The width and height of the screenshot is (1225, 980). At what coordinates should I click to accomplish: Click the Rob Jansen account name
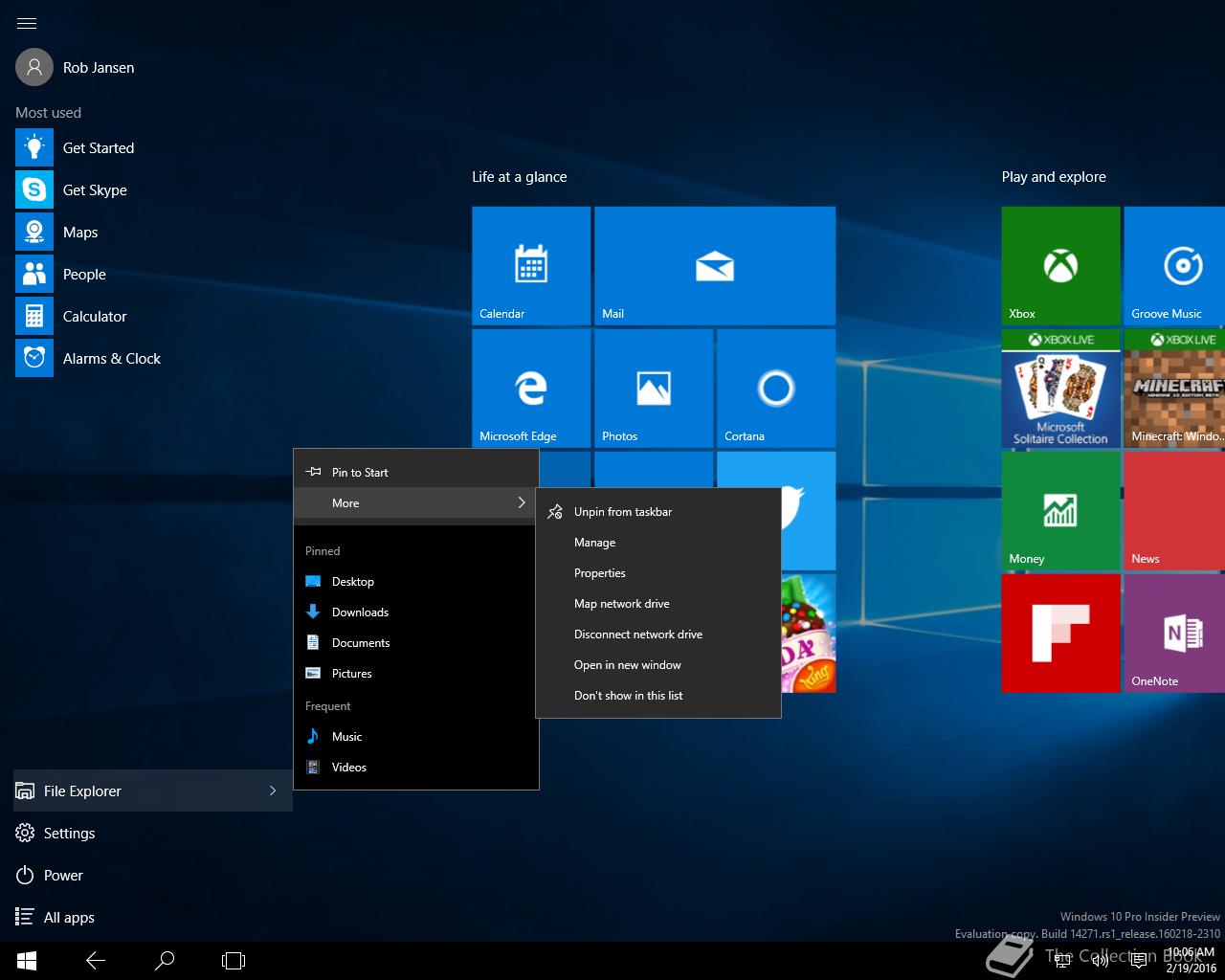pos(99,68)
